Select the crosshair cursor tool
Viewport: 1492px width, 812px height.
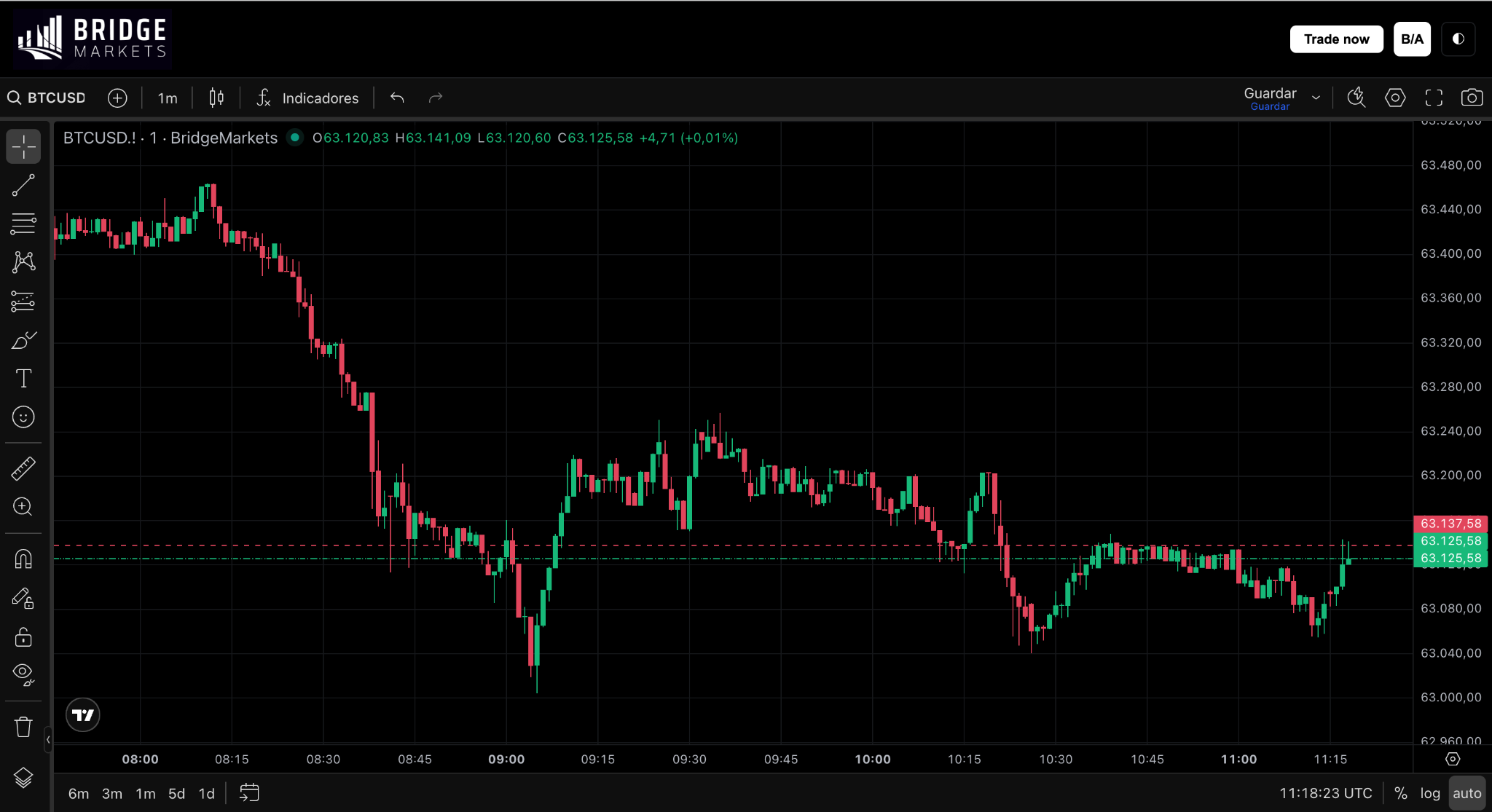coord(23,146)
